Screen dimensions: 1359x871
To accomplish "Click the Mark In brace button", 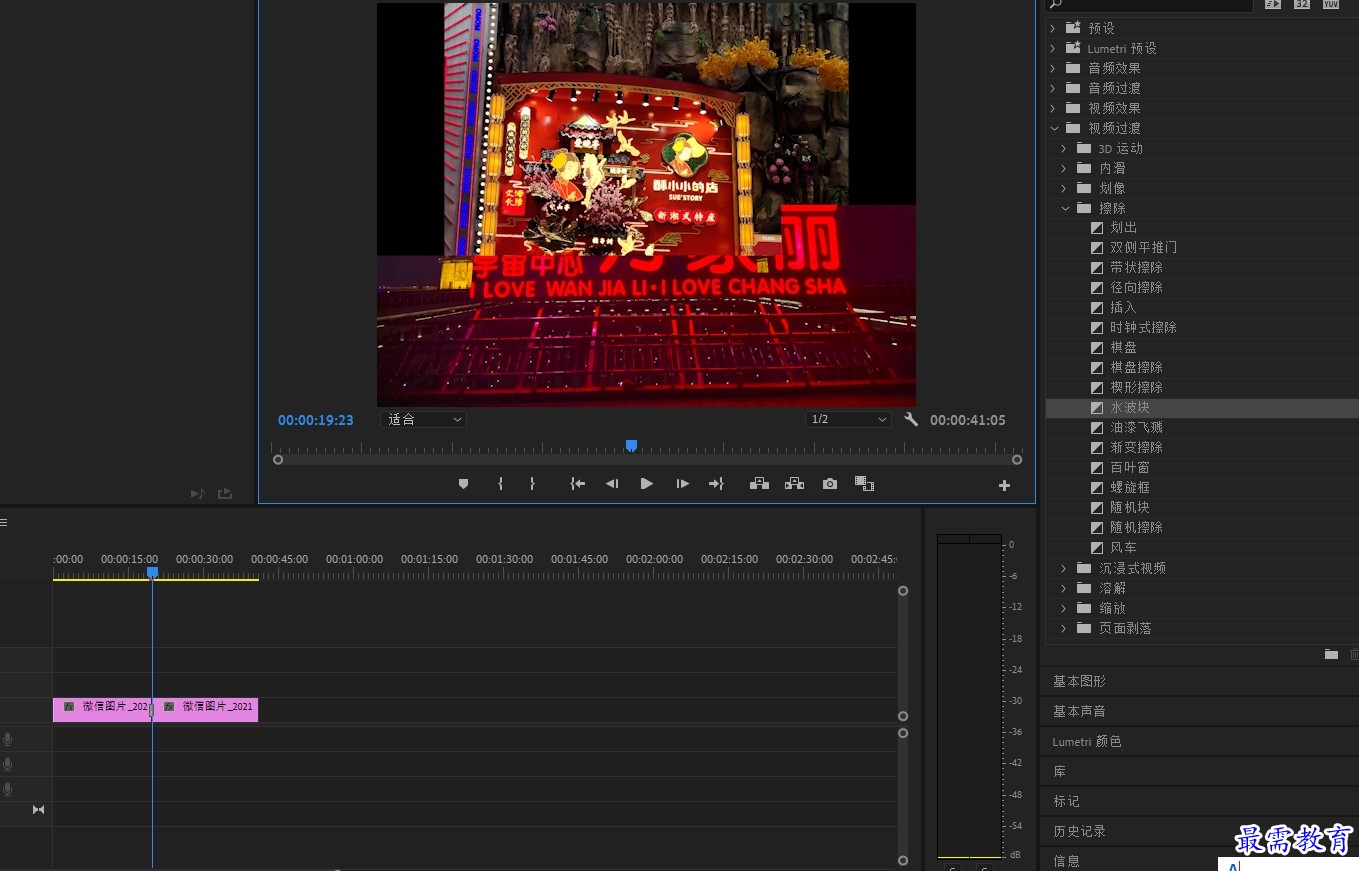I will 500,484.
